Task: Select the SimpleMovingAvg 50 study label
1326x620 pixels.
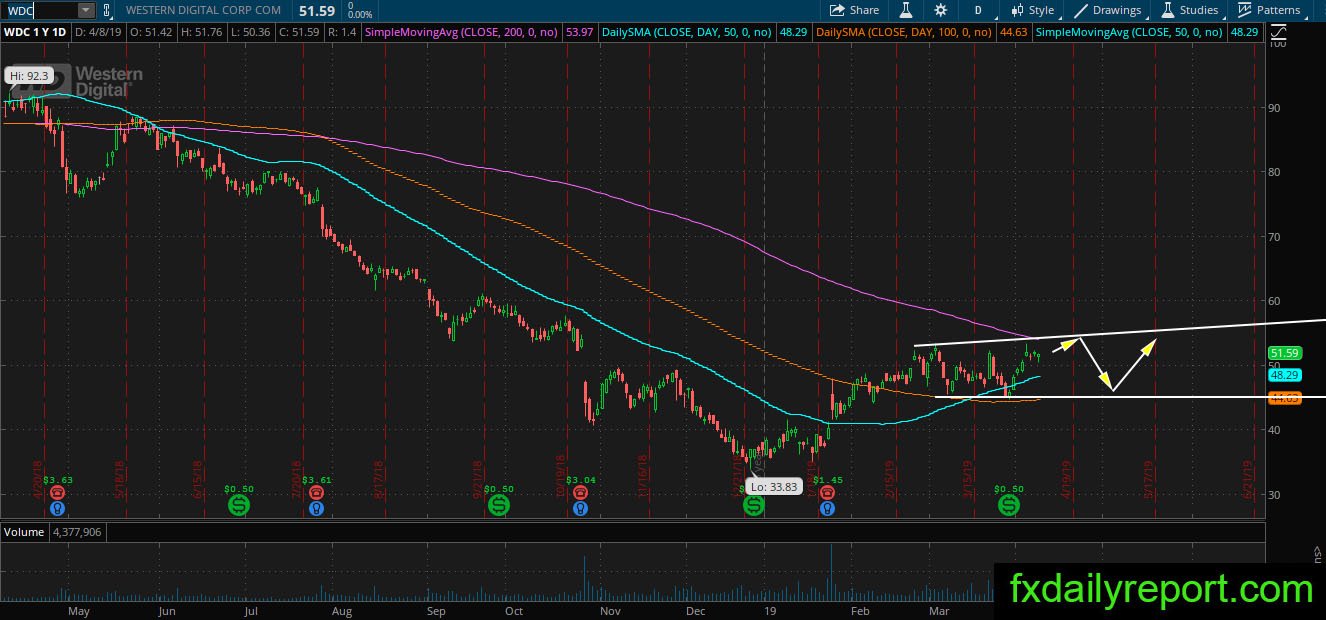Action: click(x=1129, y=32)
